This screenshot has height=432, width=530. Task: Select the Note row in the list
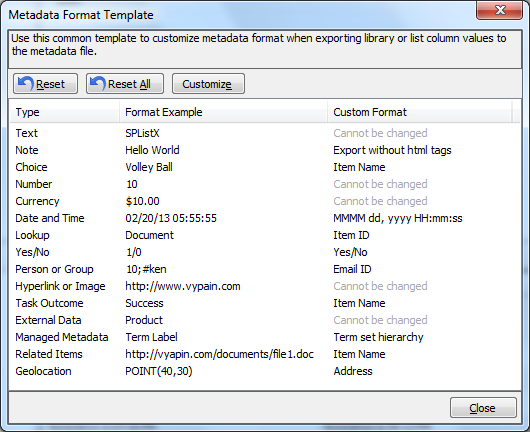(265, 150)
